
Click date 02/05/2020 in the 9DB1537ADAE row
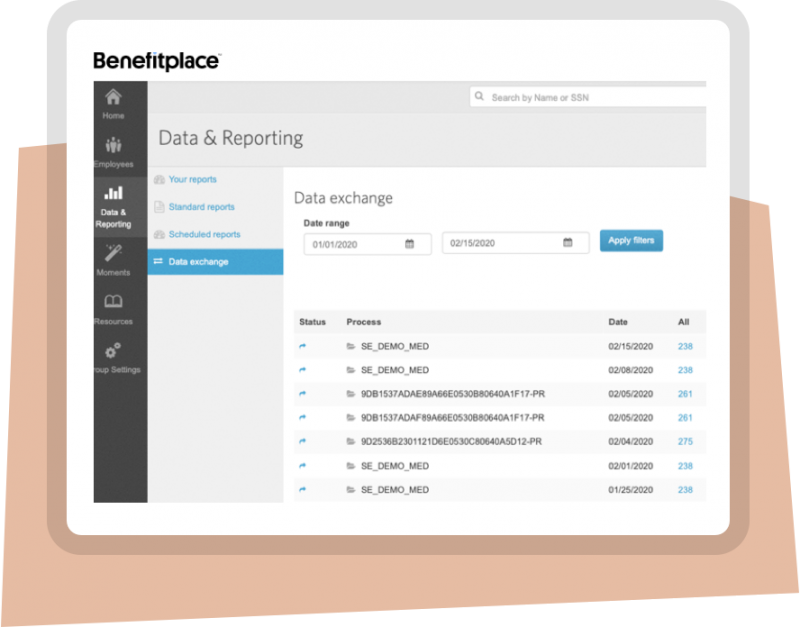[x=631, y=394]
